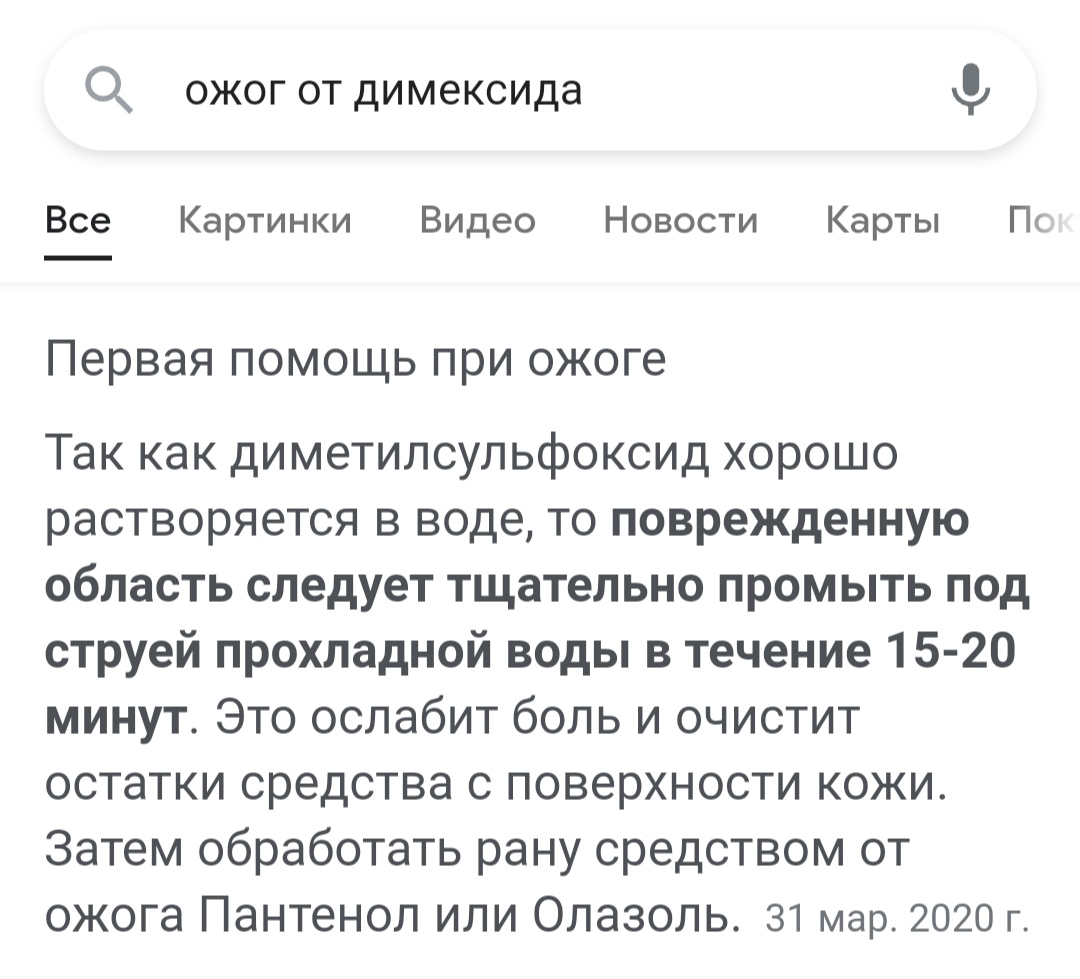
Task: Click the bold word 'минут' in snippet
Action: click(118, 718)
